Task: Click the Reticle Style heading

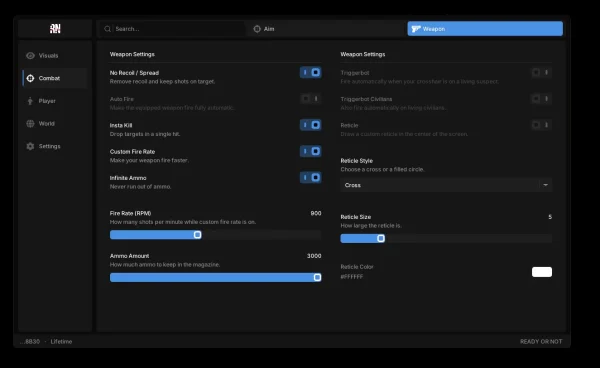Action: (357, 161)
